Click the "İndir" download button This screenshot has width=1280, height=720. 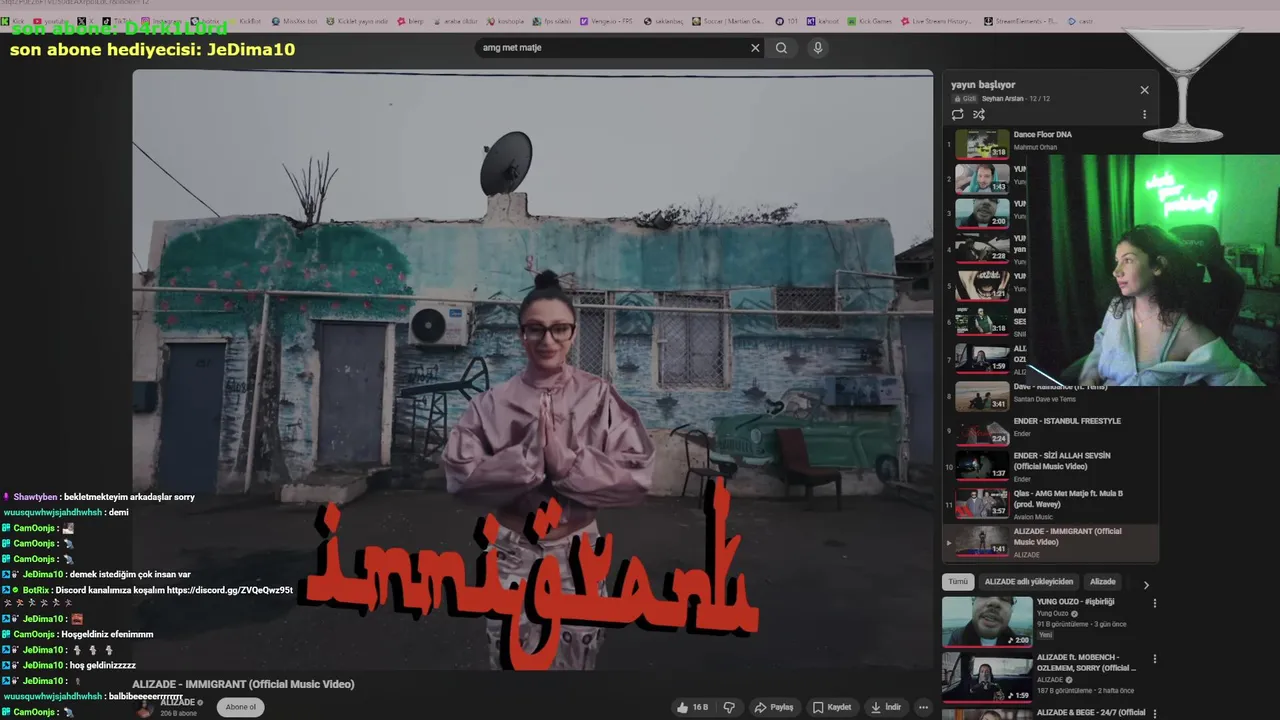(886, 707)
